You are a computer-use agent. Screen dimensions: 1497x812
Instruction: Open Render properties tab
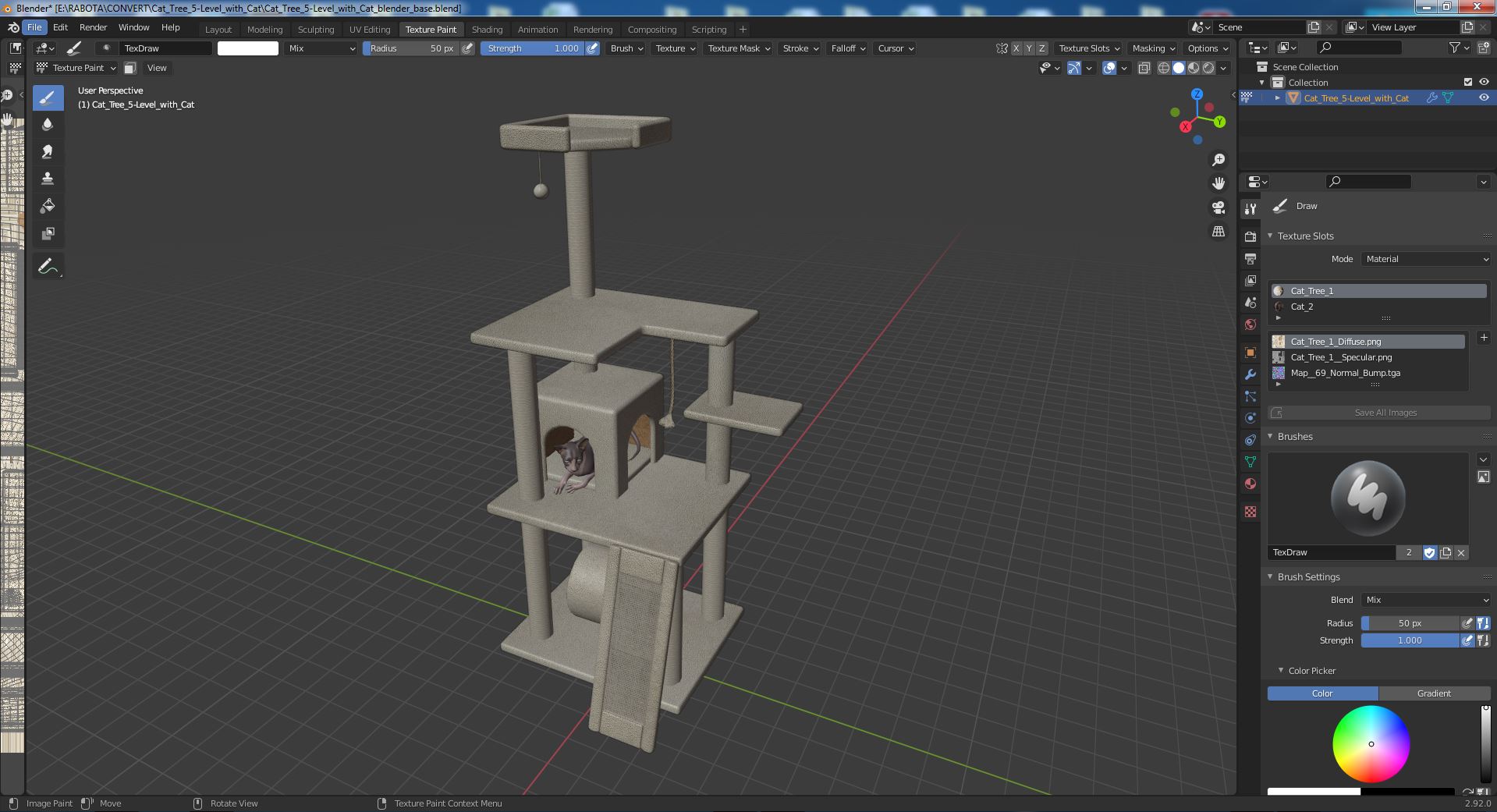click(1250, 237)
